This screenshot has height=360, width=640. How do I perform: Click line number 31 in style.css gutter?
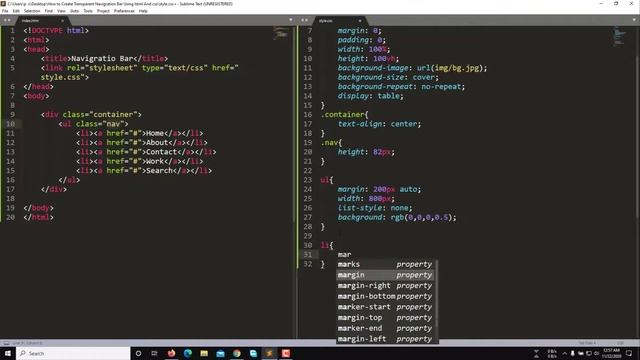coord(308,255)
